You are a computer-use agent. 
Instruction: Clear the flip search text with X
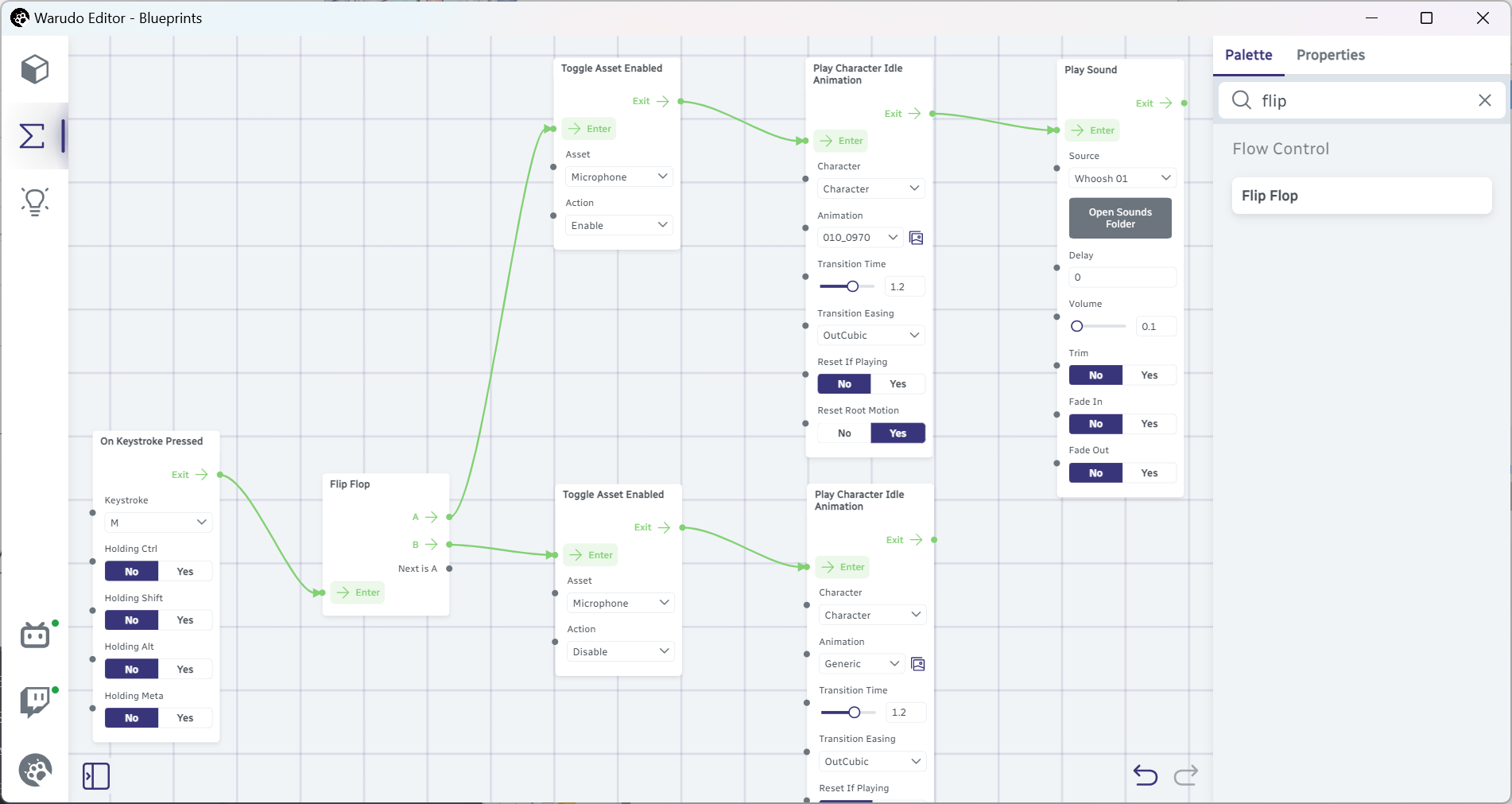pyautogui.click(x=1485, y=100)
